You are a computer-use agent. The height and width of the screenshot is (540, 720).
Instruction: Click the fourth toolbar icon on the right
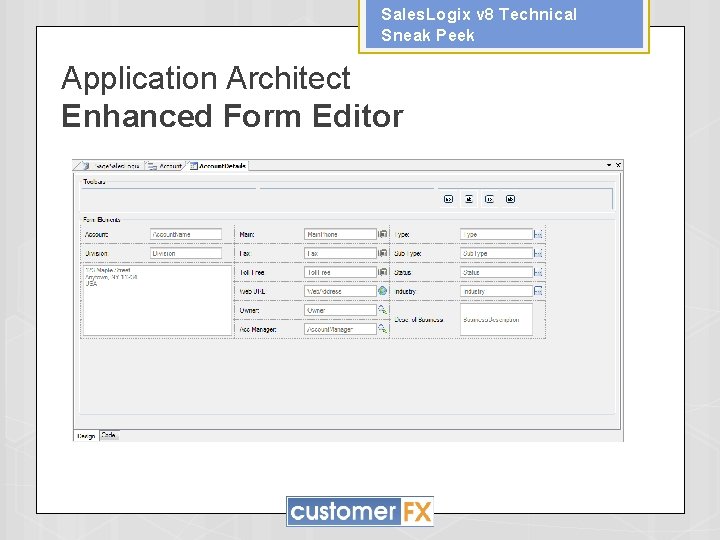pyautogui.click(x=510, y=199)
